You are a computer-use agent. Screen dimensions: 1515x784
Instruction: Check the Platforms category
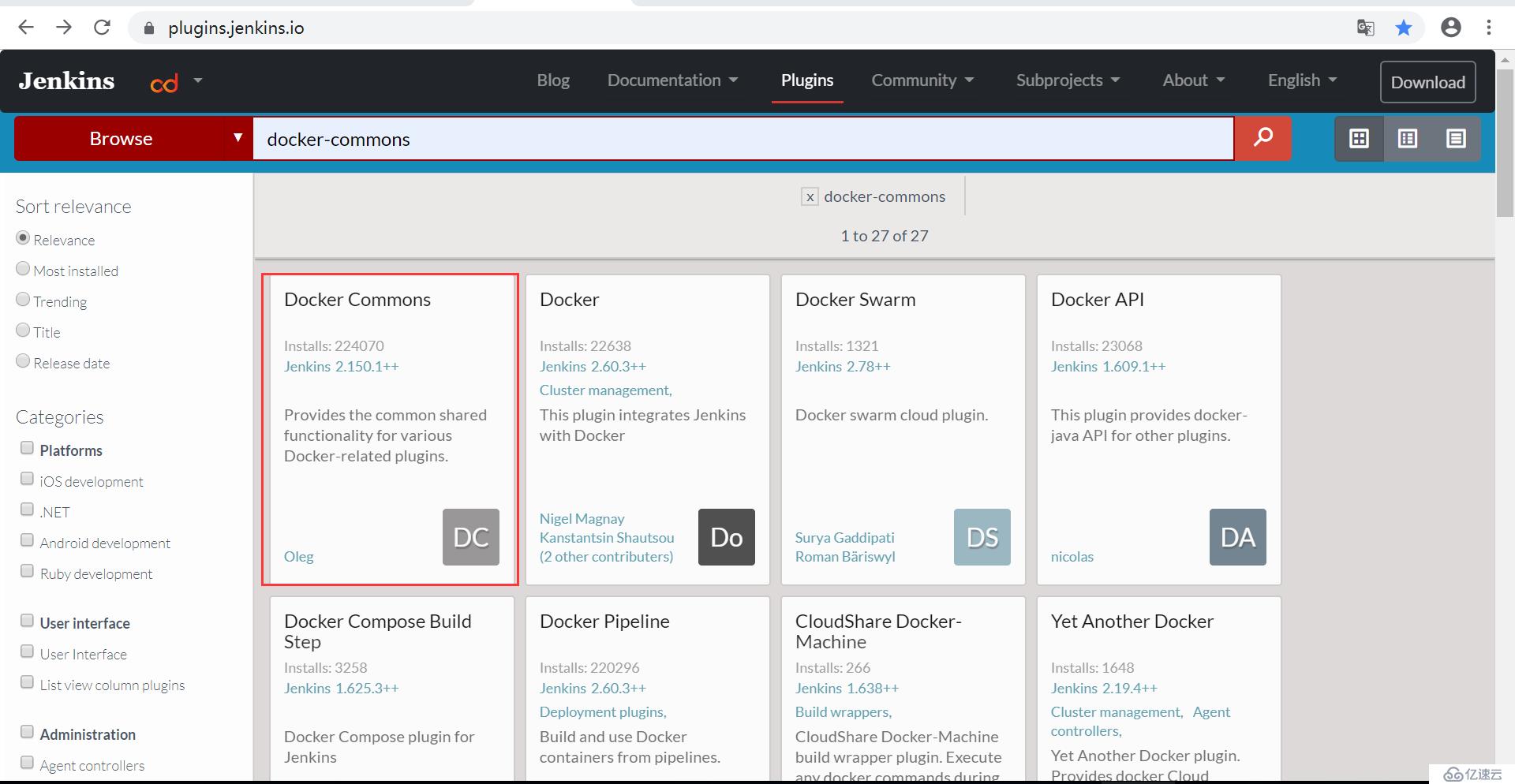point(27,448)
